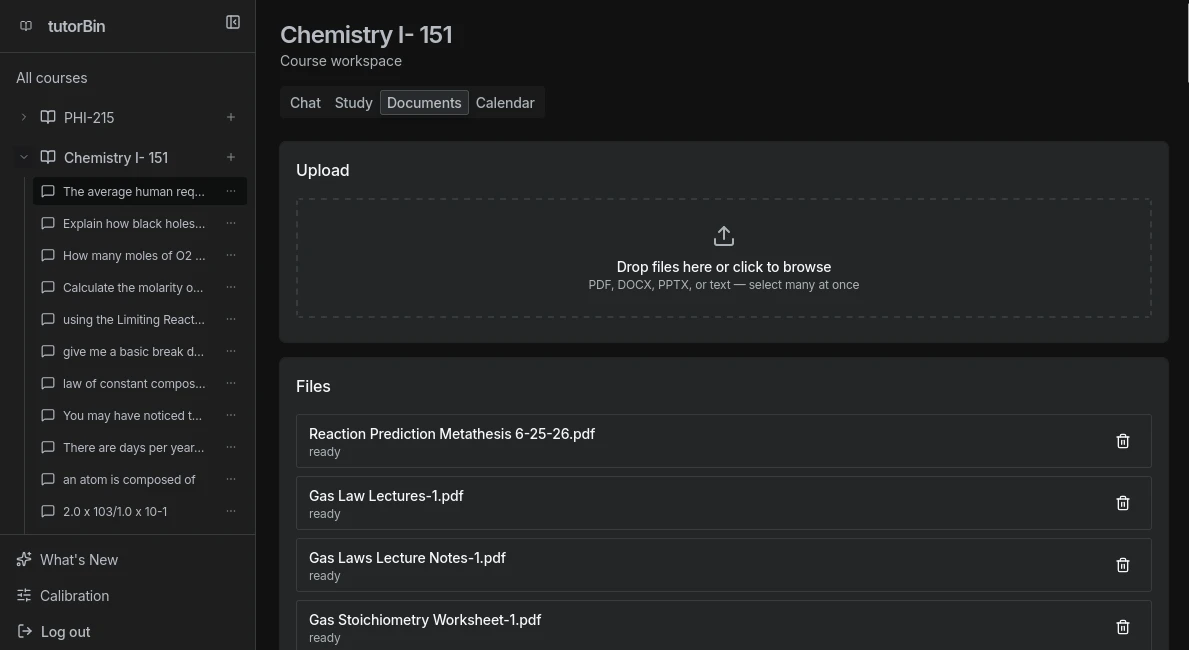Click the upload arrow icon in drop zone
The height and width of the screenshot is (650, 1189).
pyautogui.click(x=723, y=236)
